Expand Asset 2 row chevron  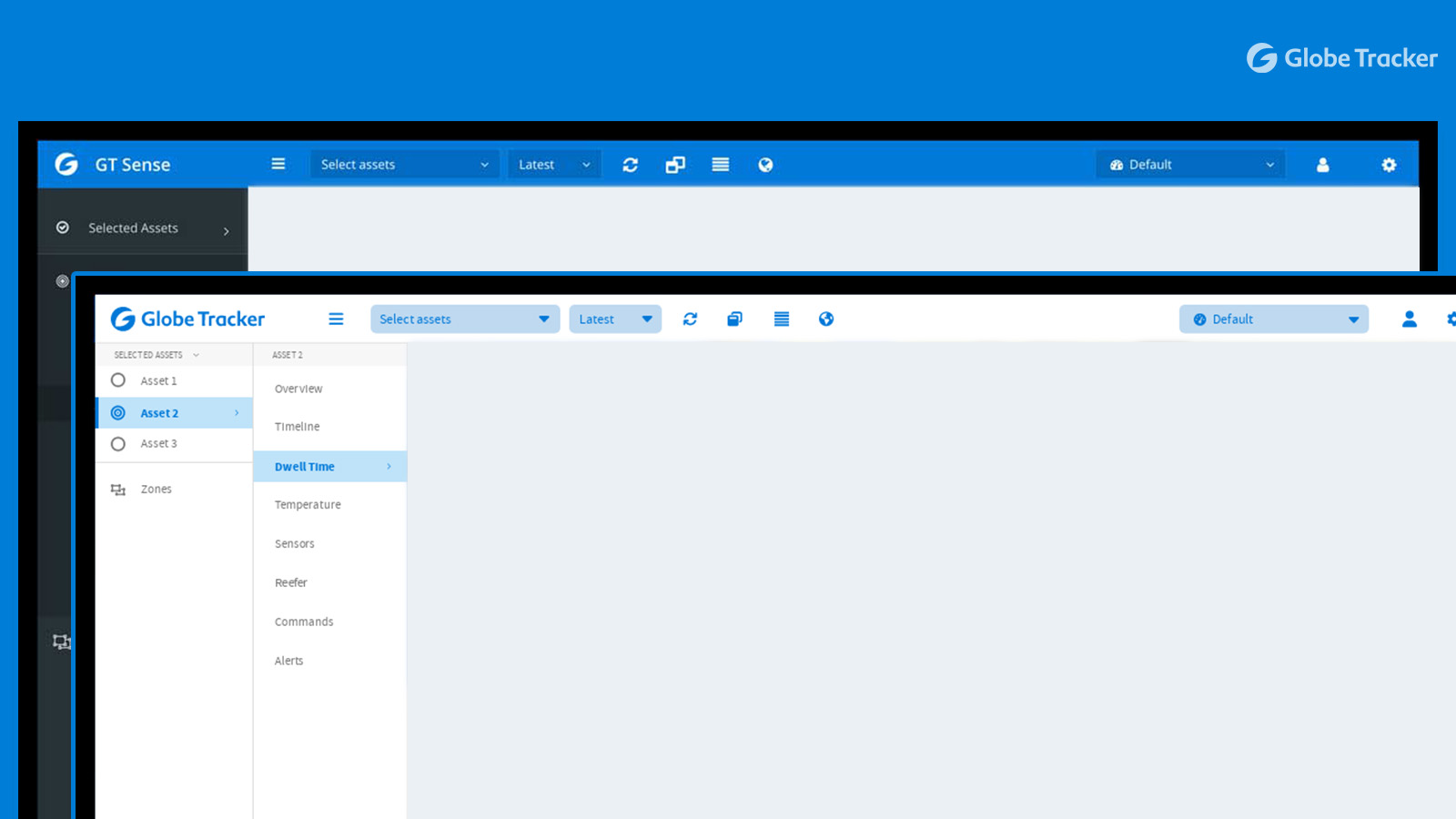click(x=237, y=413)
